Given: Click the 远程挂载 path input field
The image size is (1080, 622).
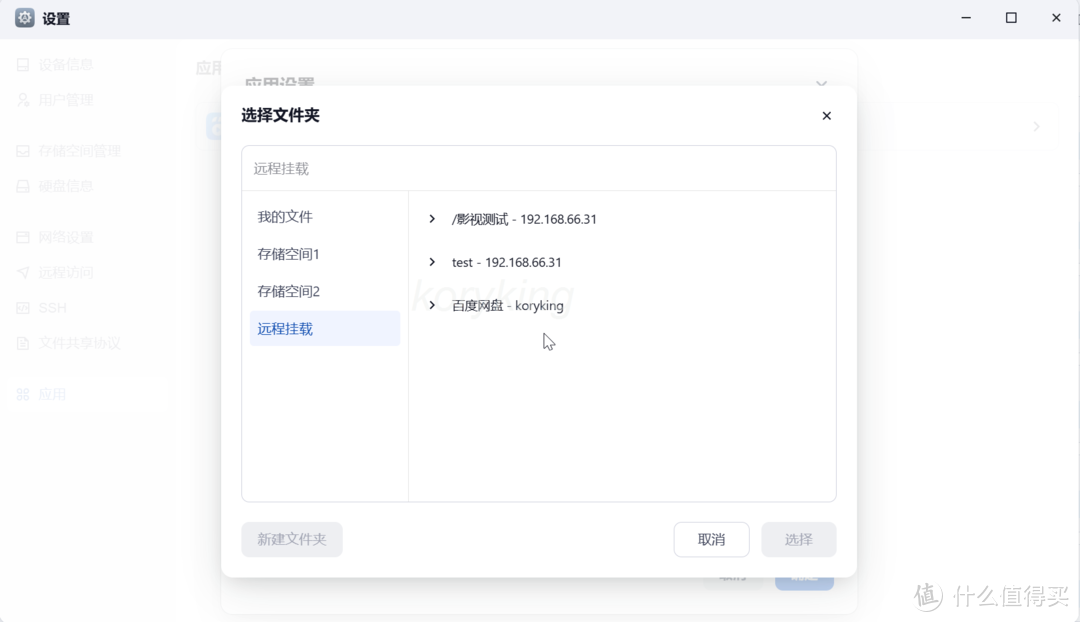Looking at the screenshot, I should [540, 167].
